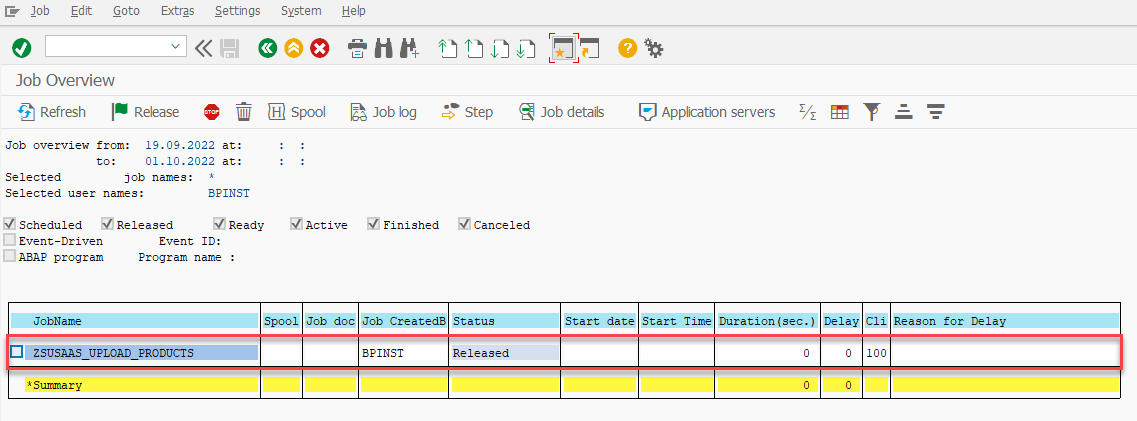Click the Delete trash can icon
The image size is (1137, 421).
pyautogui.click(x=244, y=112)
